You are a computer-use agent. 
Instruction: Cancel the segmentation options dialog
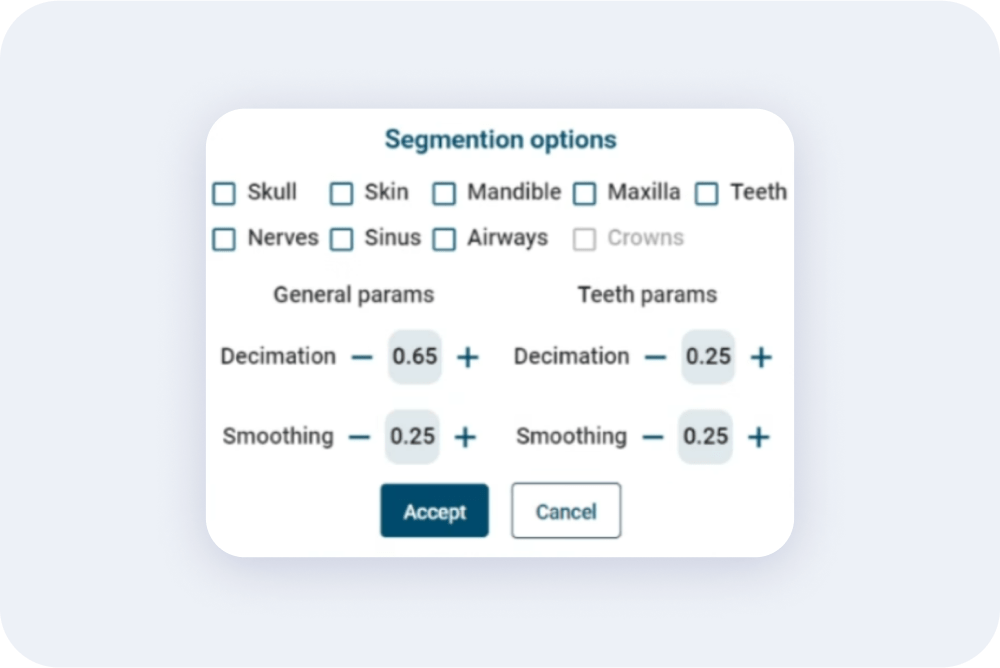(x=566, y=510)
